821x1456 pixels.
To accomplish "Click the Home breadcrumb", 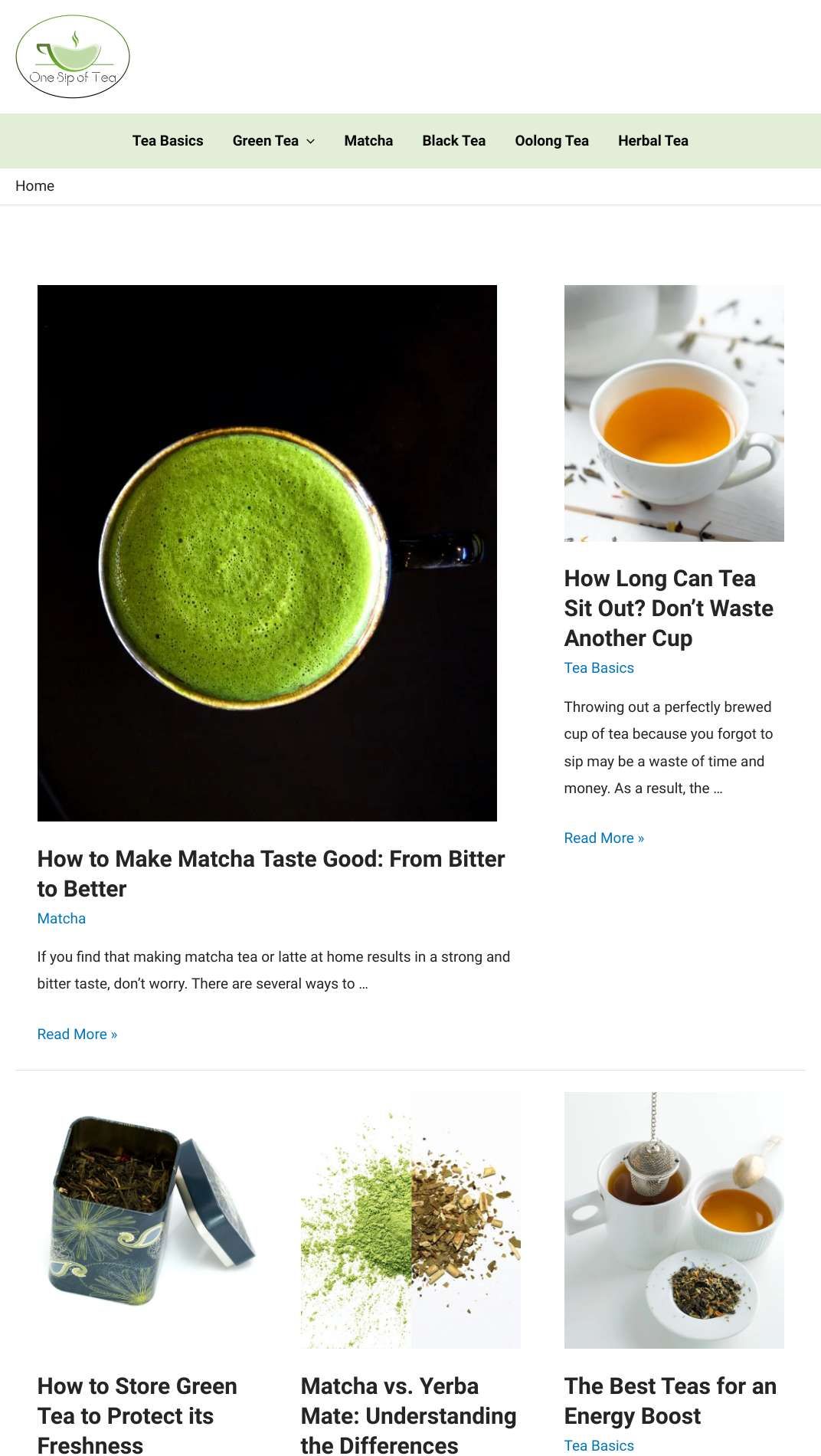I will tap(34, 186).
